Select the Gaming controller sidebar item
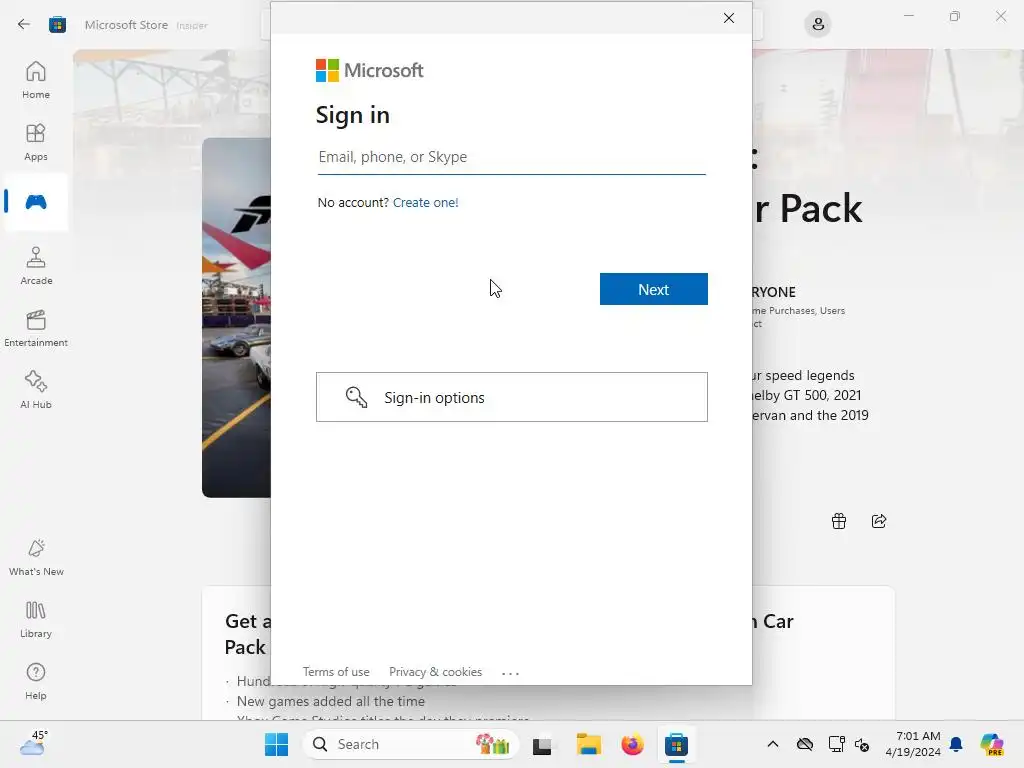This screenshot has width=1024, height=768. (x=36, y=202)
